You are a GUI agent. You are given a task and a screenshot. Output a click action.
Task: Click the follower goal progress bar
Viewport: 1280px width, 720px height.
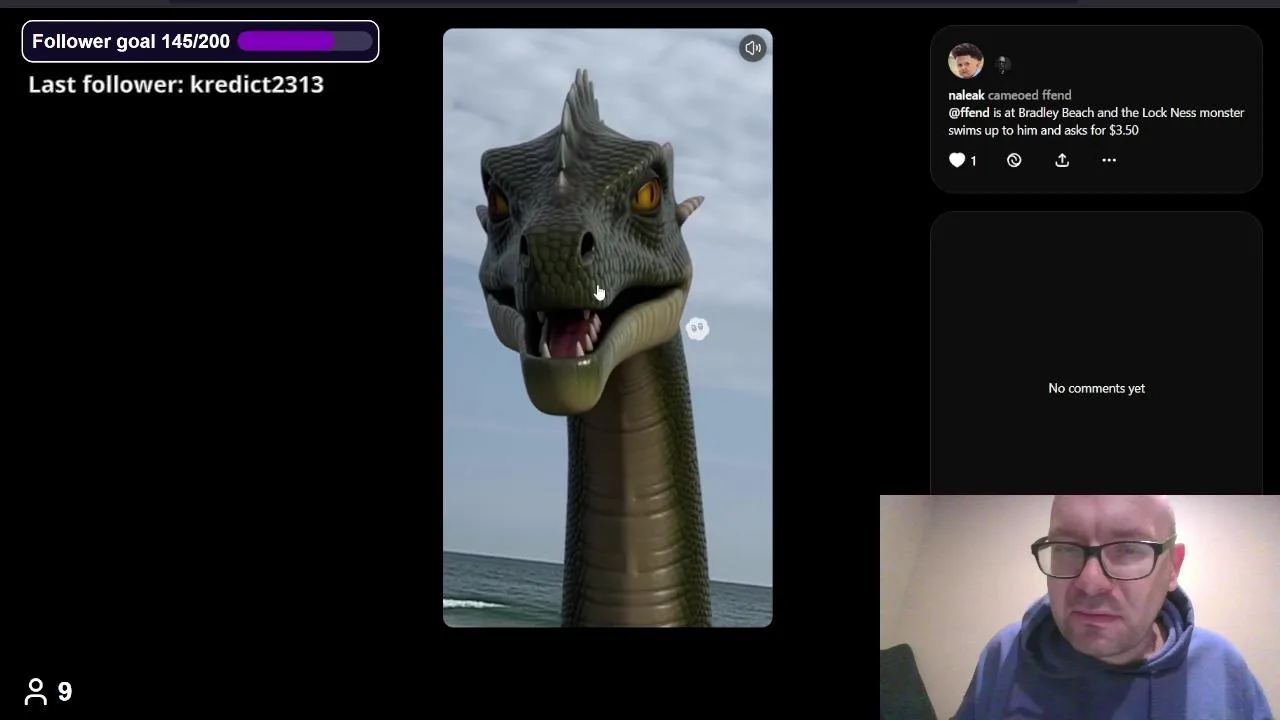[x=305, y=41]
